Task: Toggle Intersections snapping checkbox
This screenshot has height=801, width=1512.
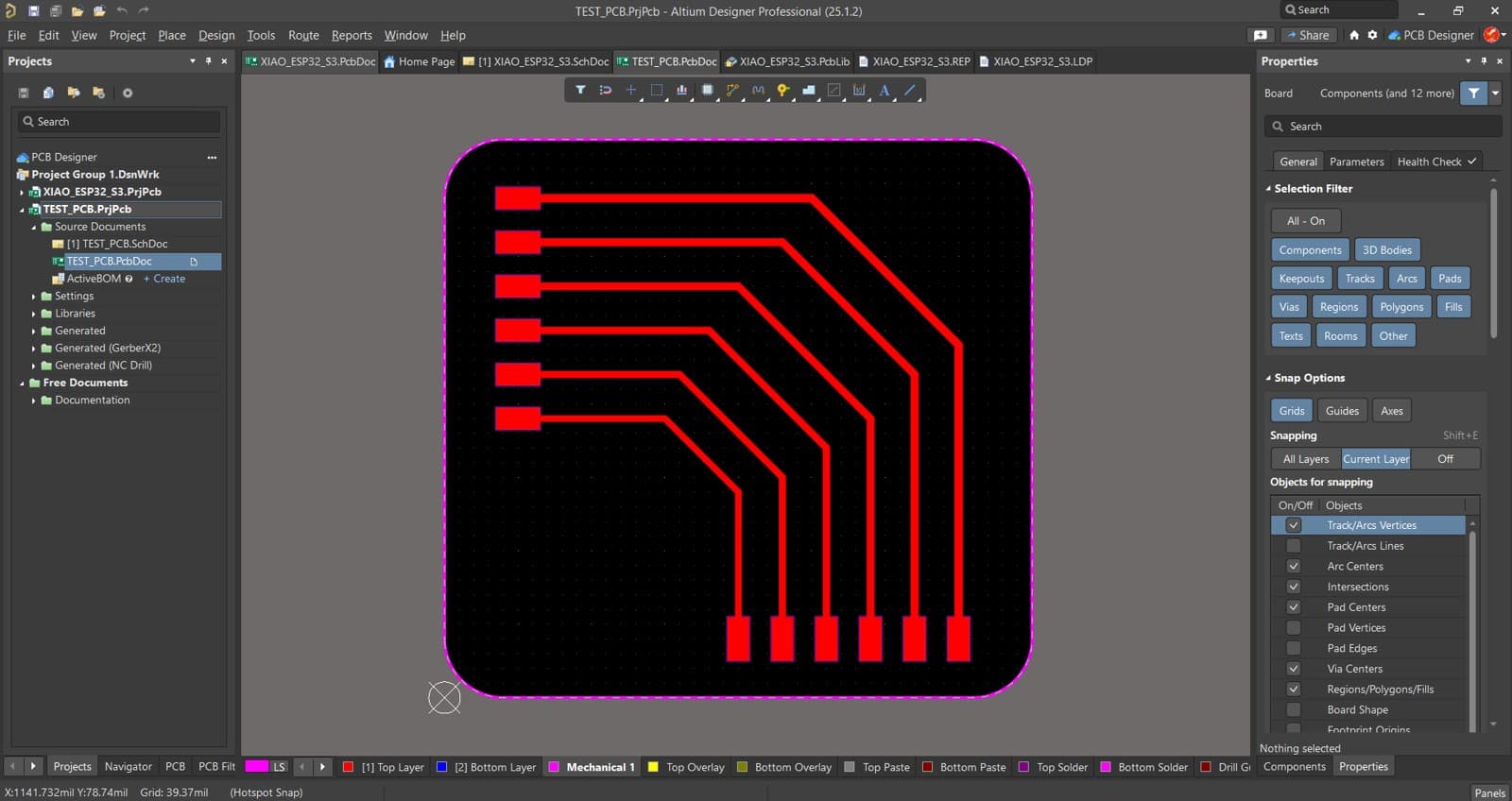Action: 1294,587
